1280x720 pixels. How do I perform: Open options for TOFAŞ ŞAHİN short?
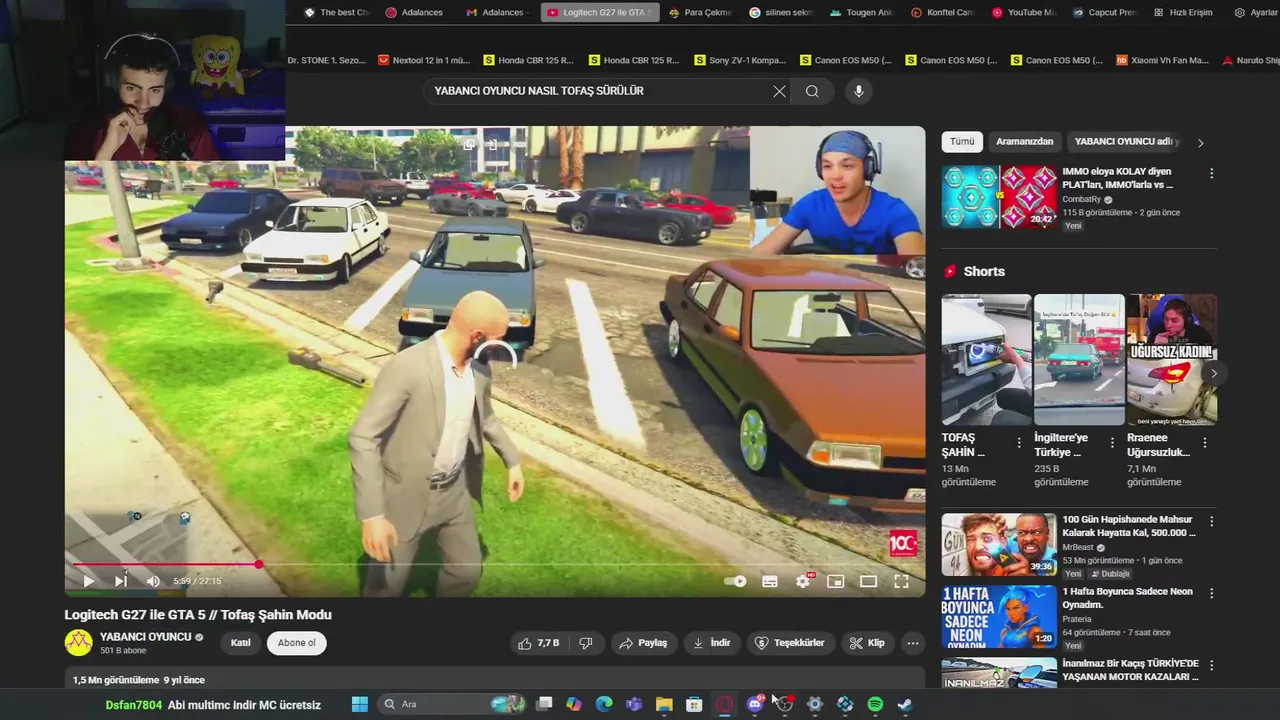click(1019, 443)
